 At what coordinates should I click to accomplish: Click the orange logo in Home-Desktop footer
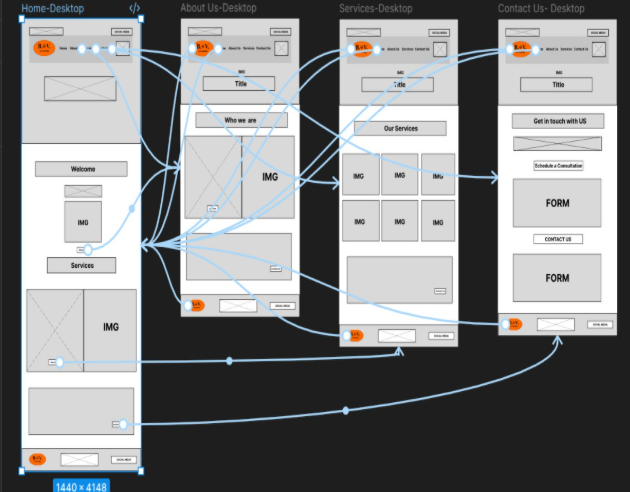(37, 459)
